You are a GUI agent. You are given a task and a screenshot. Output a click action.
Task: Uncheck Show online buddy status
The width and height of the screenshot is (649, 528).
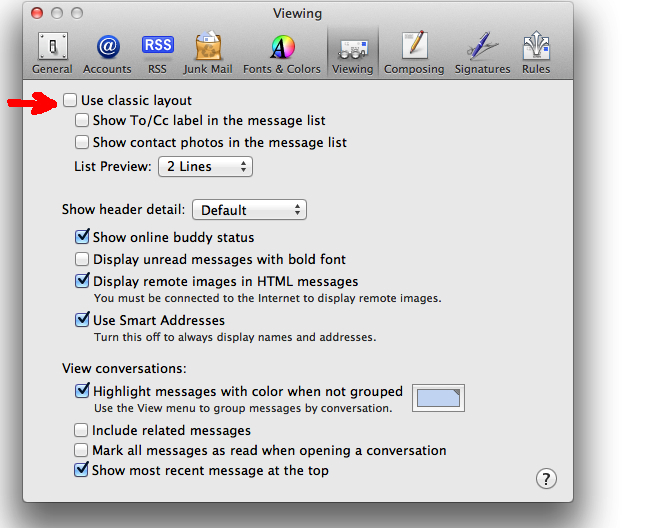pyautogui.click(x=82, y=237)
